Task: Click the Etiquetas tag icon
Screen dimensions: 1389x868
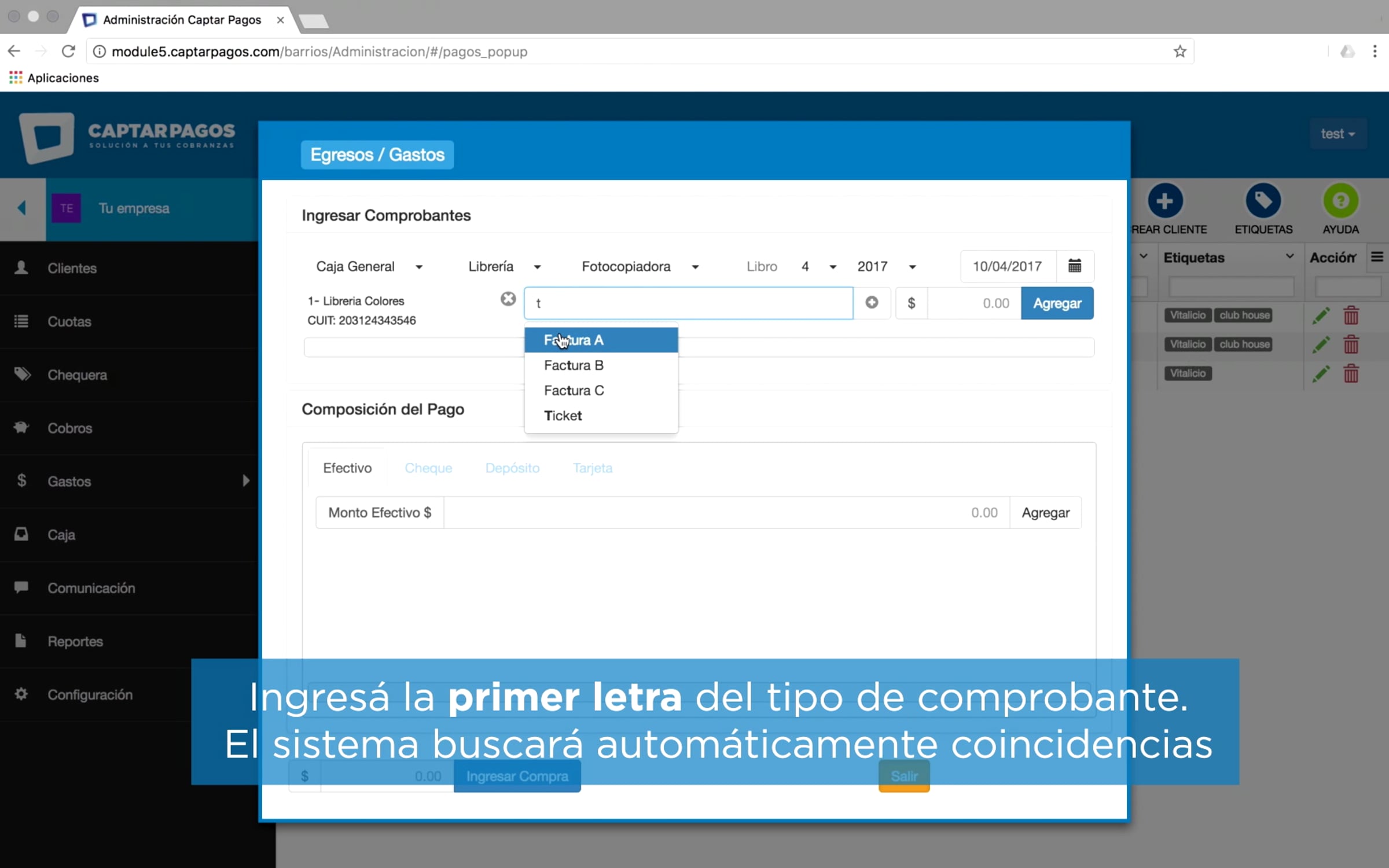Action: pos(1263,201)
